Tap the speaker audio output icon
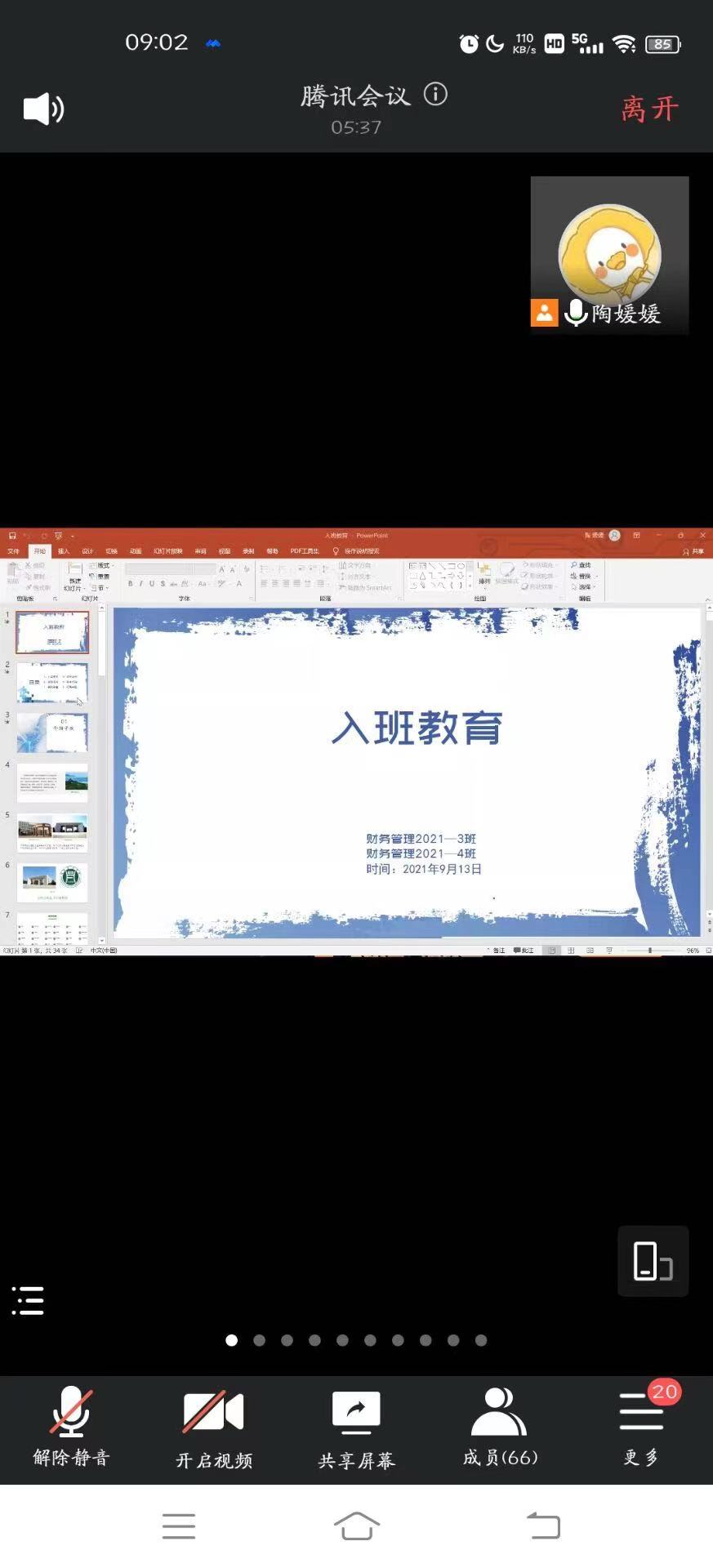This screenshot has width=713, height=1568. 43,109
